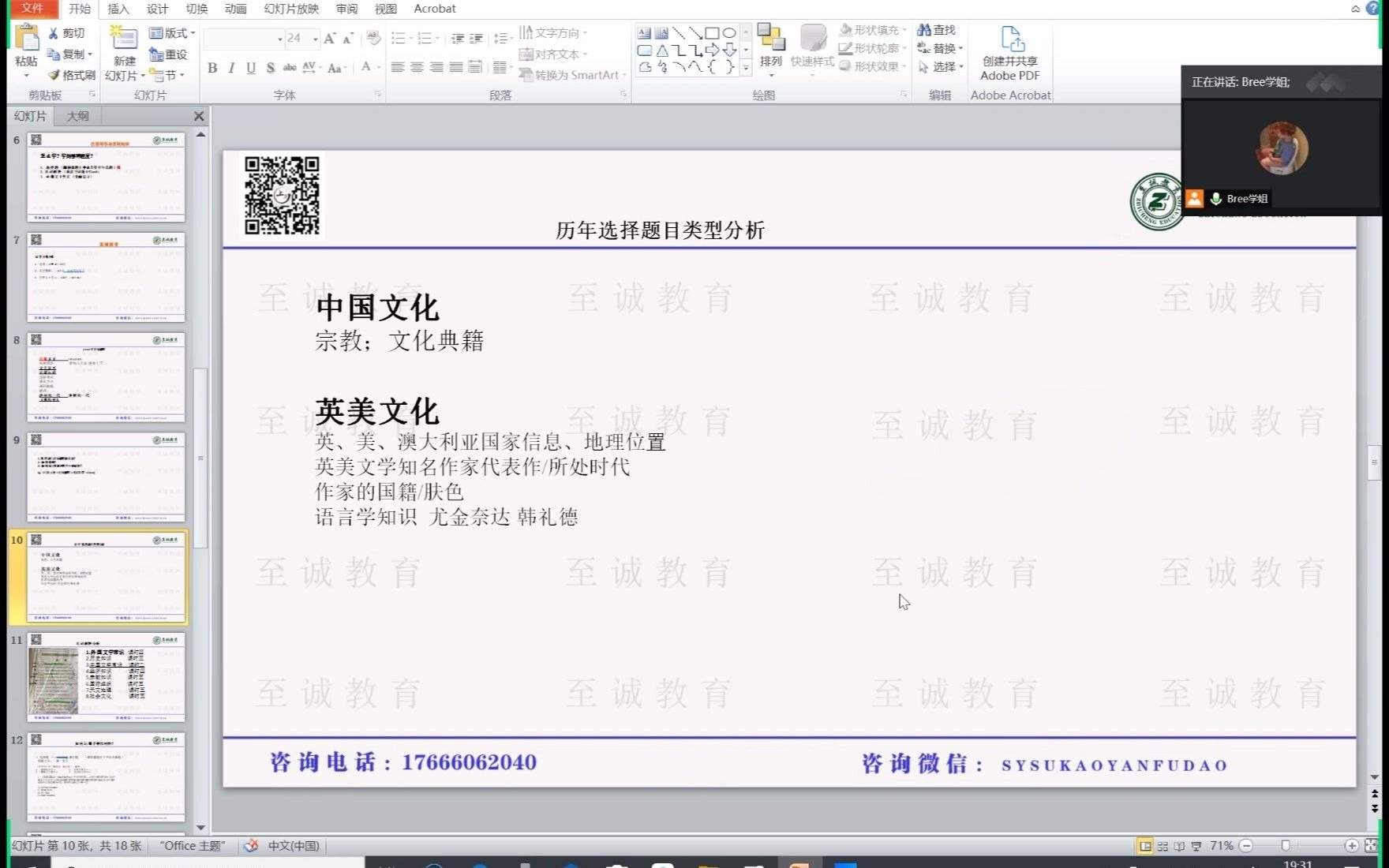Click language indicator 中文(中国)
The image size is (1389, 868).
[x=294, y=846]
